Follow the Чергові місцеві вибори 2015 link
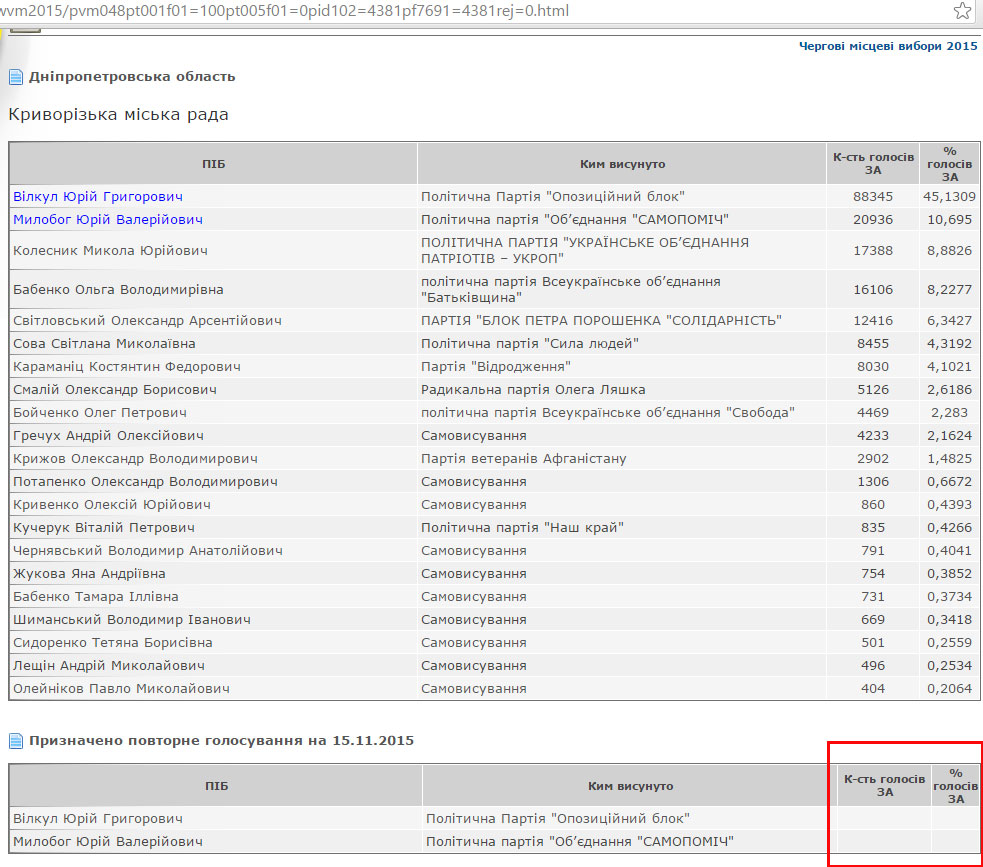The height and width of the screenshot is (867, 983). click(x=887, y=46)
